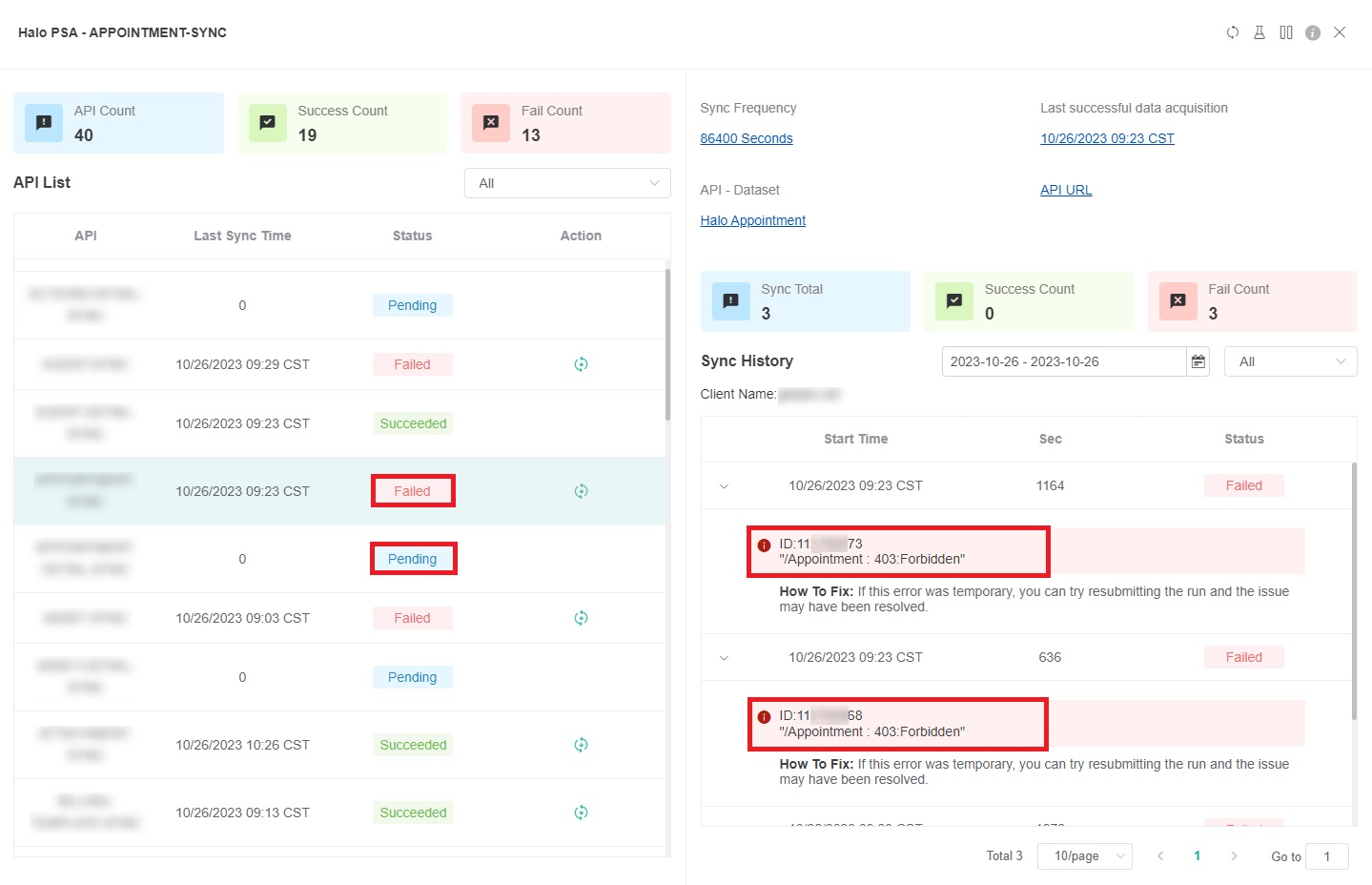1372x885 pixels.
Task: Resync the succeeded 10:26 CST API row
Action: point(581,745)
